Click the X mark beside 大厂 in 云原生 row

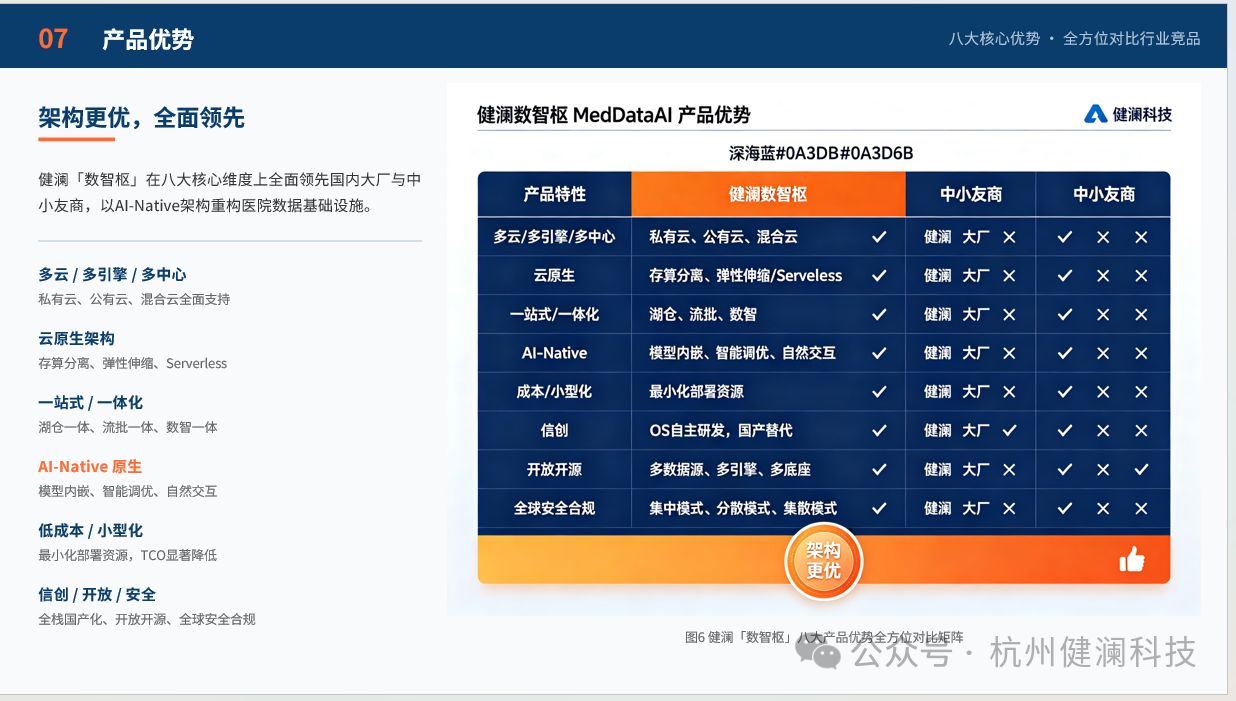1009,276
